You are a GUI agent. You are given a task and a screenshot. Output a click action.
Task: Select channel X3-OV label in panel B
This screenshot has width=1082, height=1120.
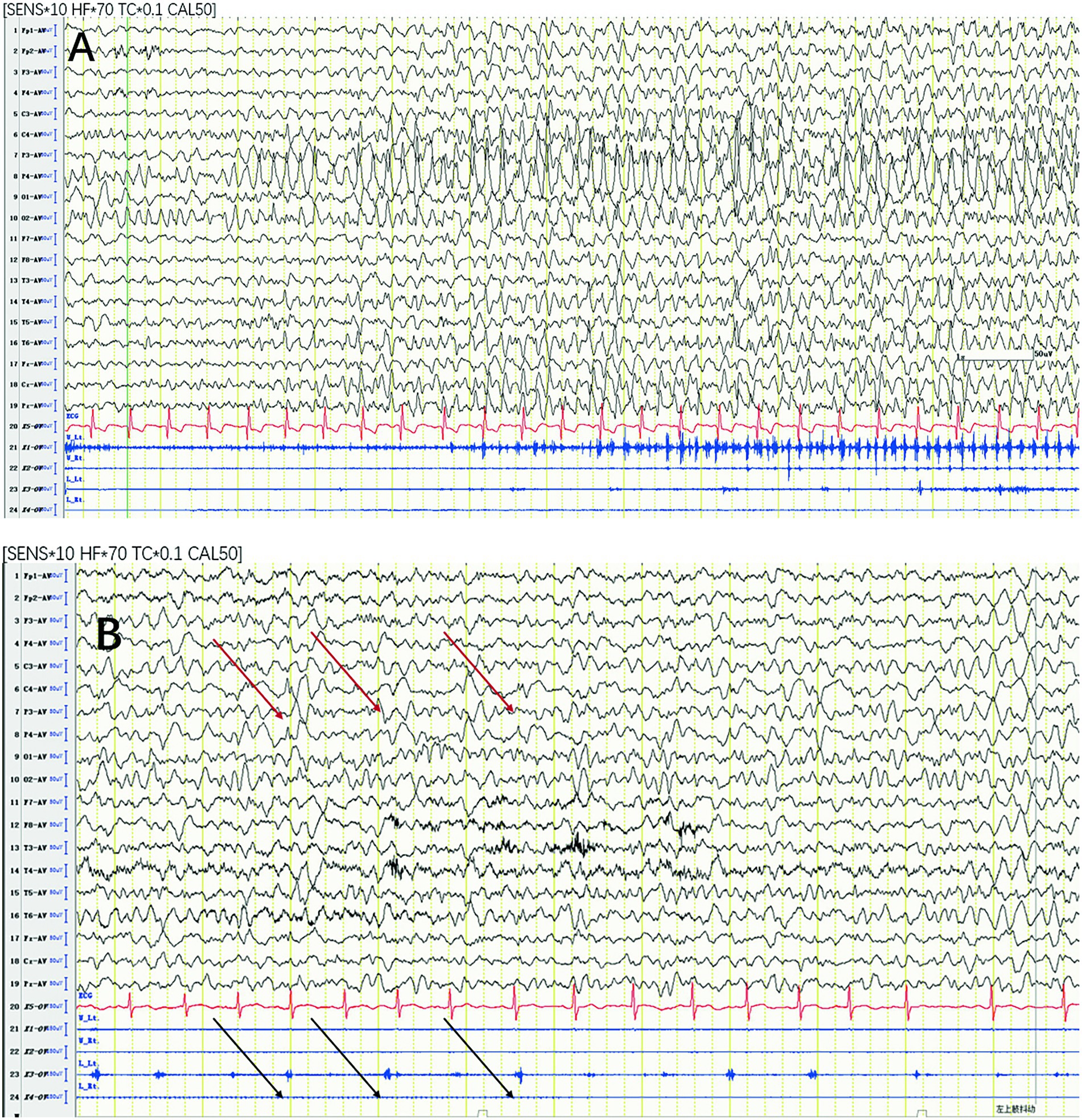point(35,1075)
